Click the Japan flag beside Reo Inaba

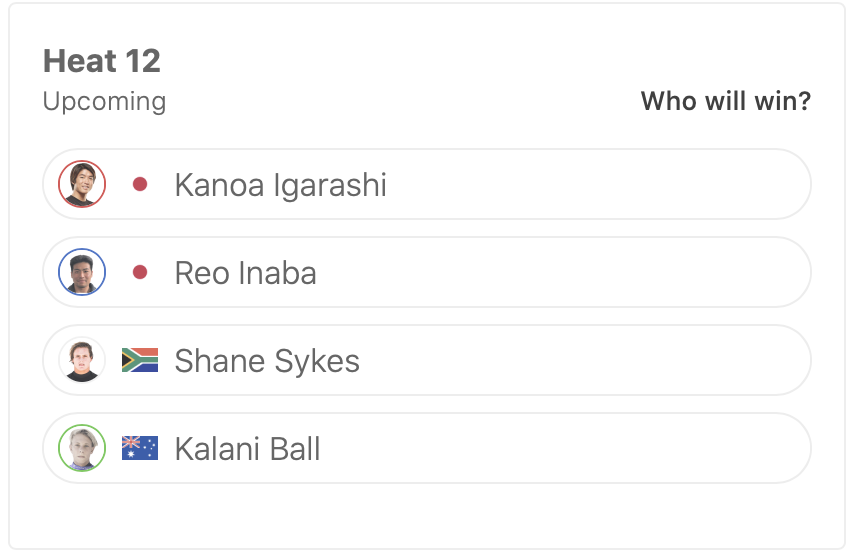pos(140,272)
